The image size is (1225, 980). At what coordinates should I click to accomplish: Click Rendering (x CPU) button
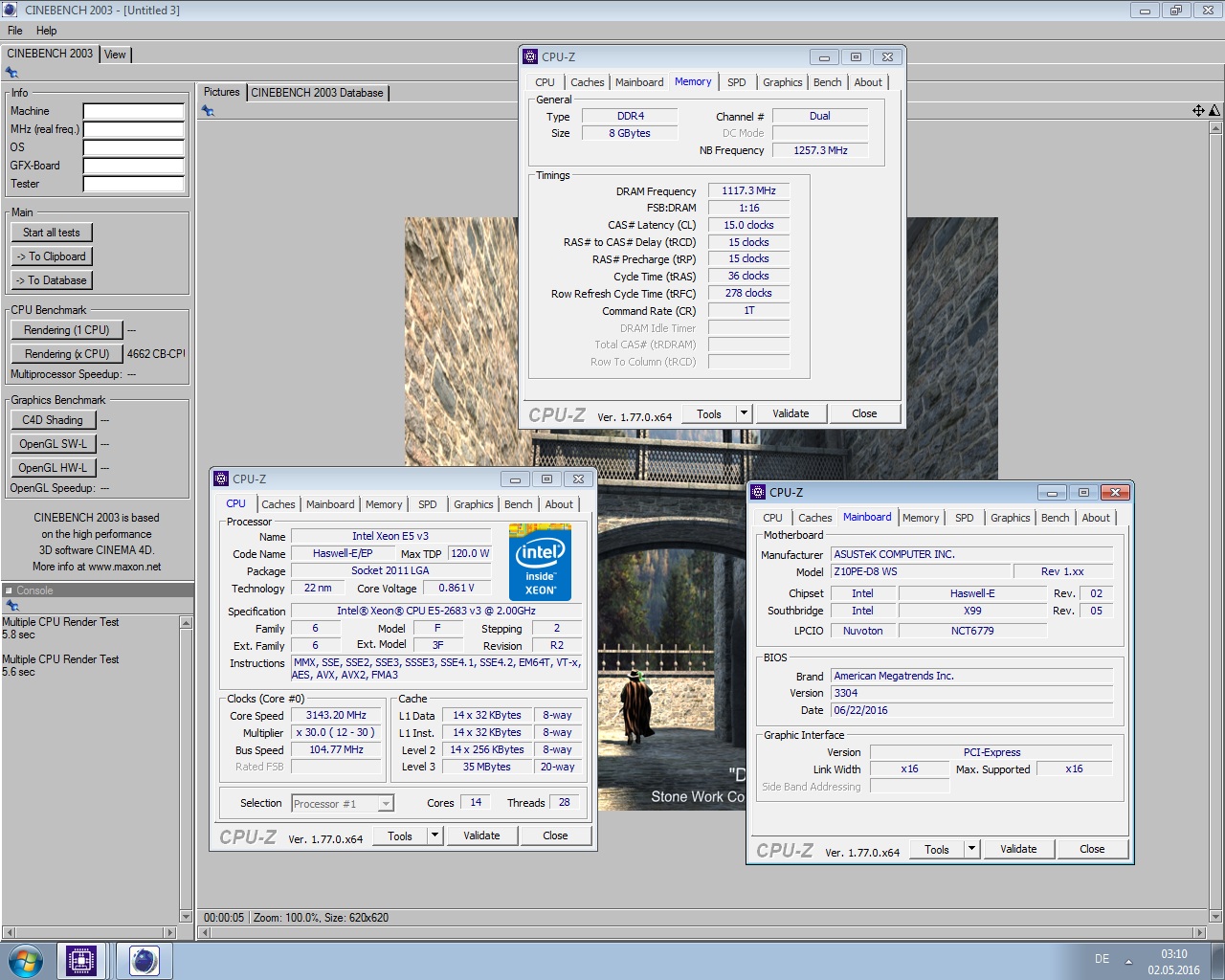67,354
